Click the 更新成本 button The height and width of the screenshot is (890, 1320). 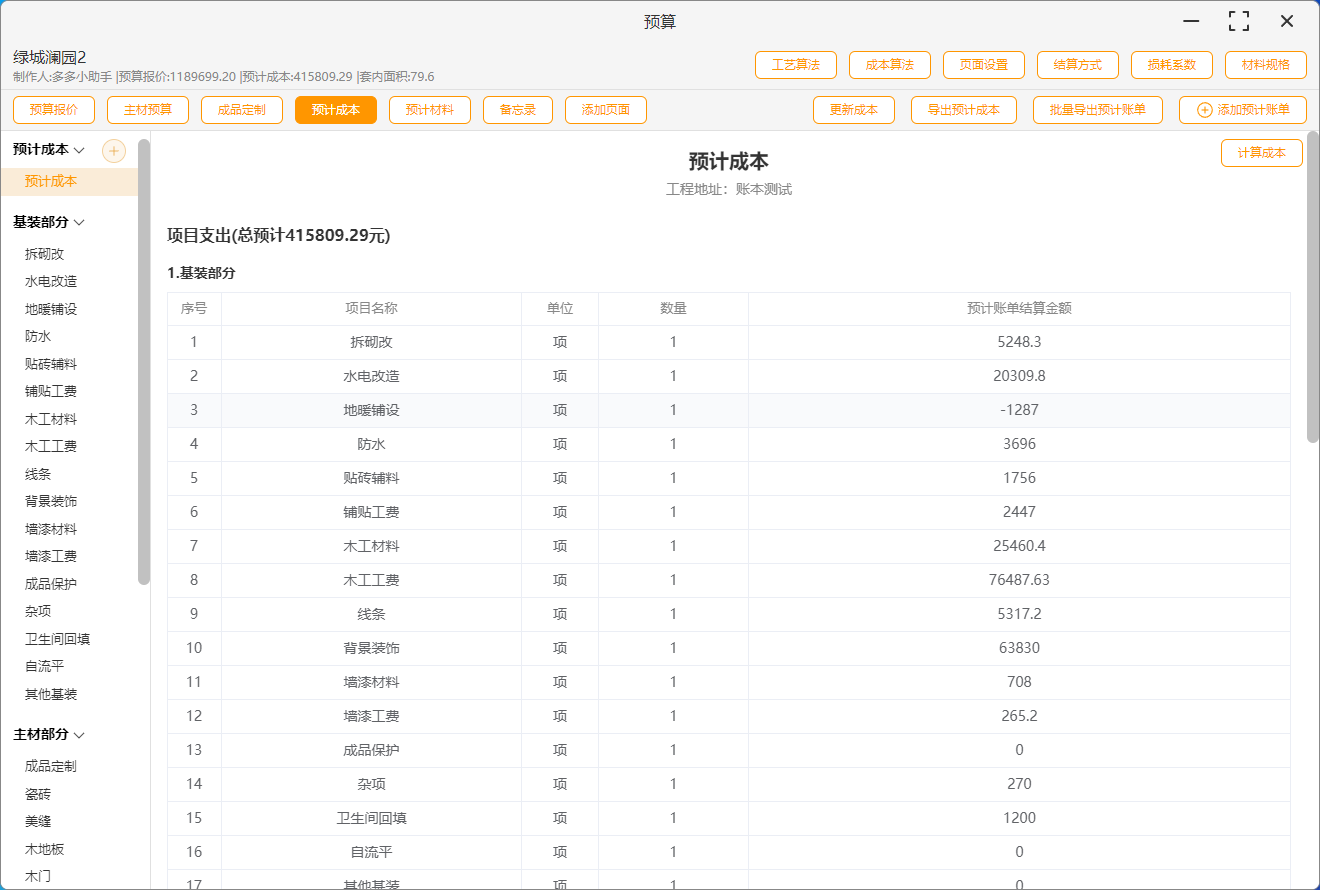[854, 110]
